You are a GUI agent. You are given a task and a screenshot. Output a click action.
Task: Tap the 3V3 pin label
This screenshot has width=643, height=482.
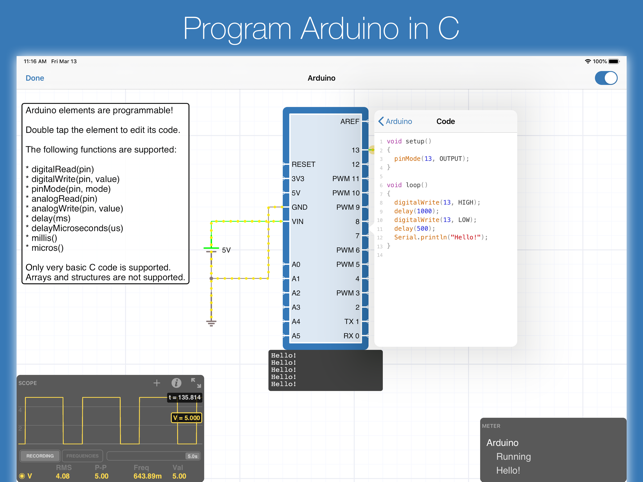298,179
